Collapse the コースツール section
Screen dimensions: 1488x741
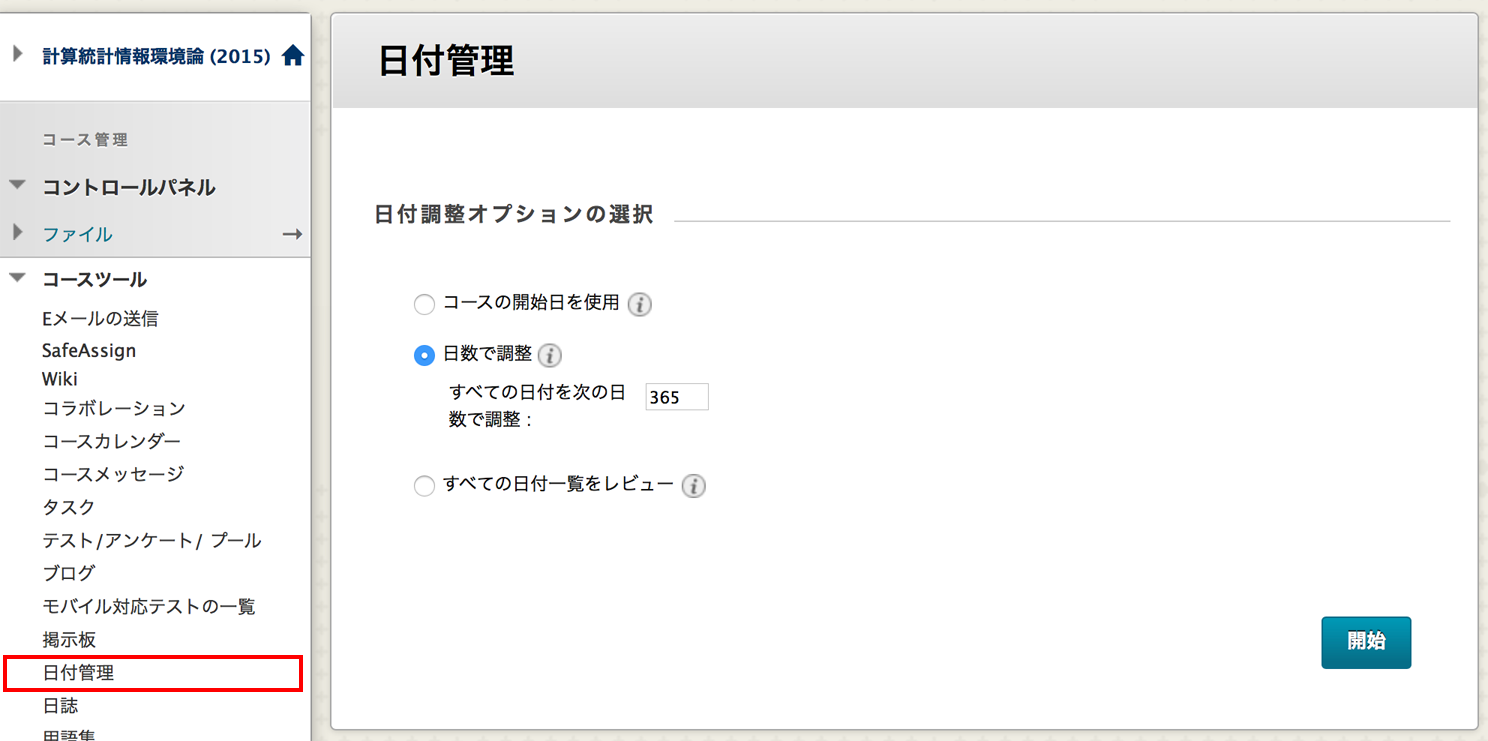point(17,279)
